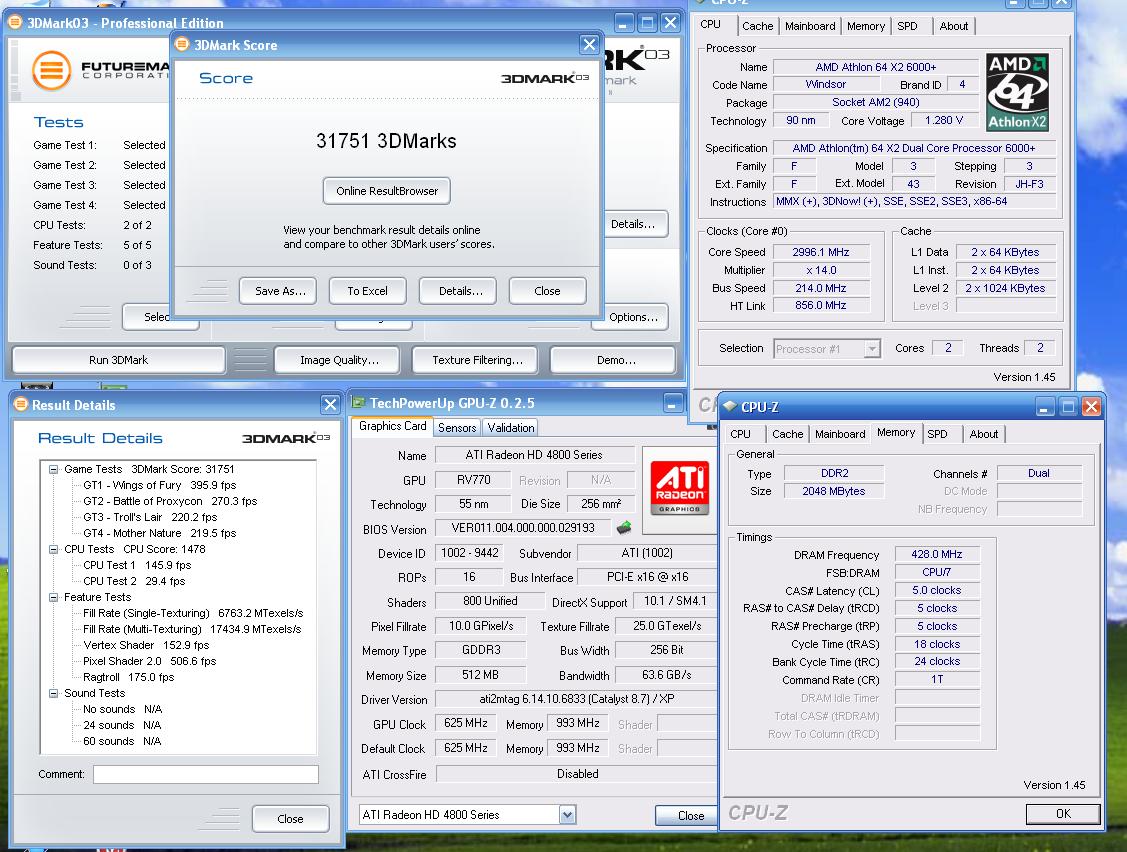The width and height of the screenshot is (1127, 852).
Task: Click the AMD Athlon 64 X2 logo
Action: tap(1017, 92)
